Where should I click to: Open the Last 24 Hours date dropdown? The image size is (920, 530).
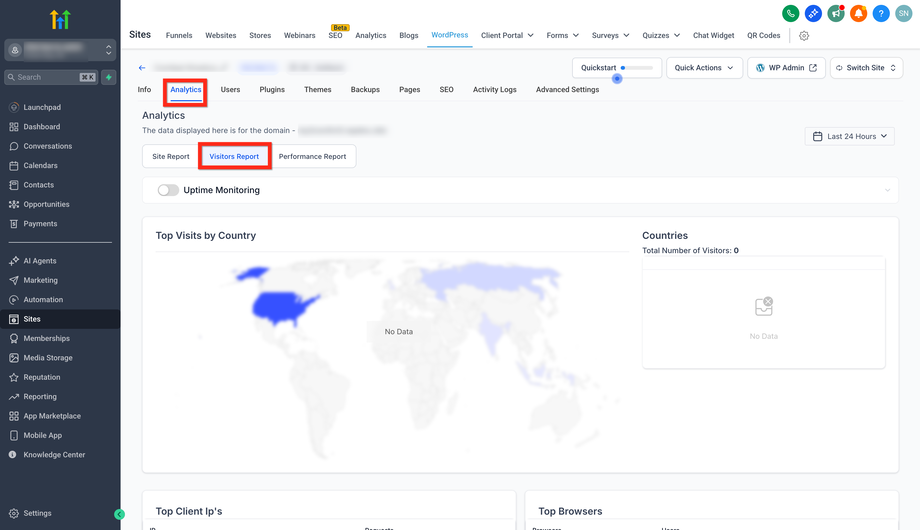pos(849,136)
